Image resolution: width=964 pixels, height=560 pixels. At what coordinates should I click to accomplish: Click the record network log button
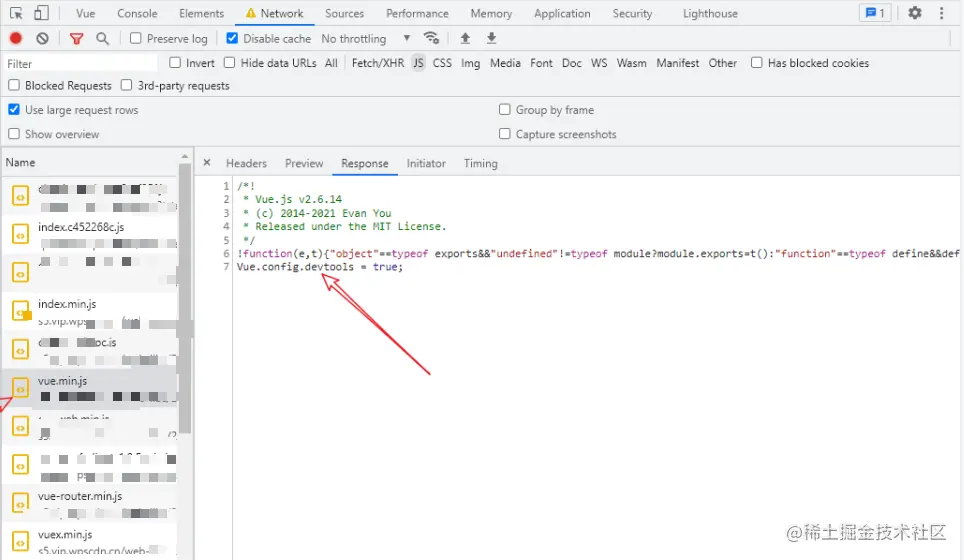16,38
